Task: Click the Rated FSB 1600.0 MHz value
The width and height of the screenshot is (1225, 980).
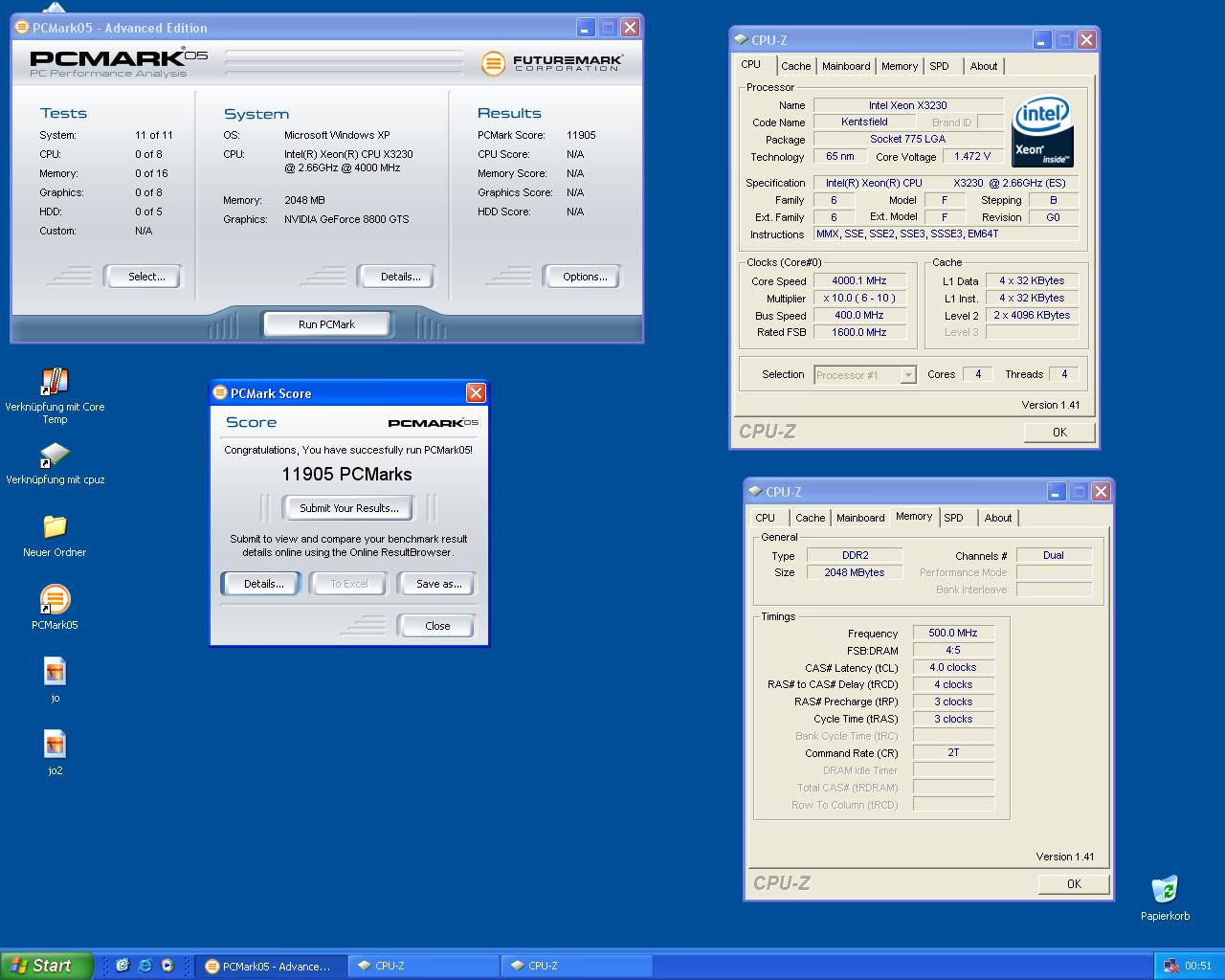Action: click(859, 333)
